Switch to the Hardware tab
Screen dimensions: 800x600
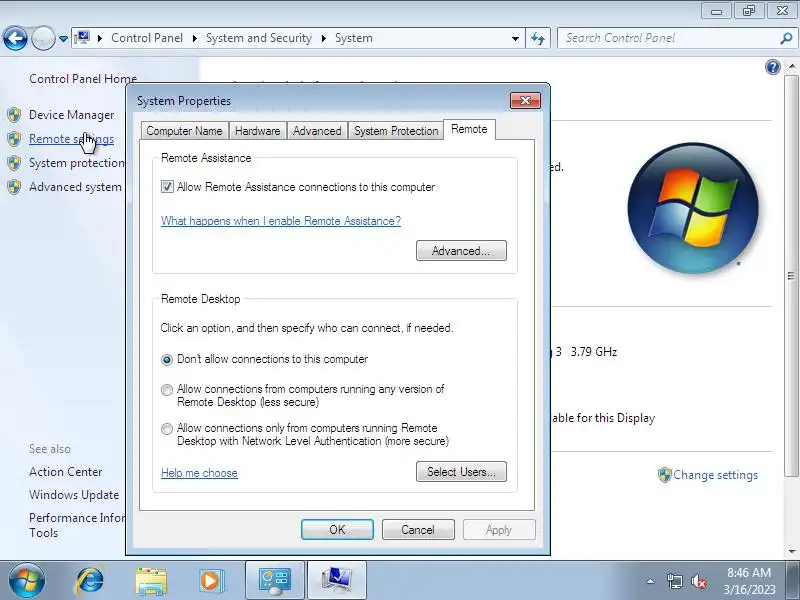[x=258, y=131]
